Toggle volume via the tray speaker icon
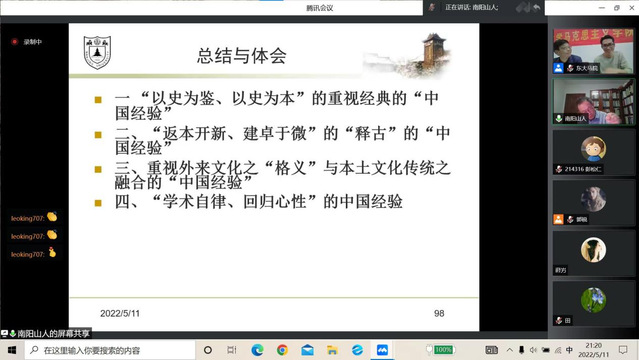 pyautogui.click(x=533, y=350)
